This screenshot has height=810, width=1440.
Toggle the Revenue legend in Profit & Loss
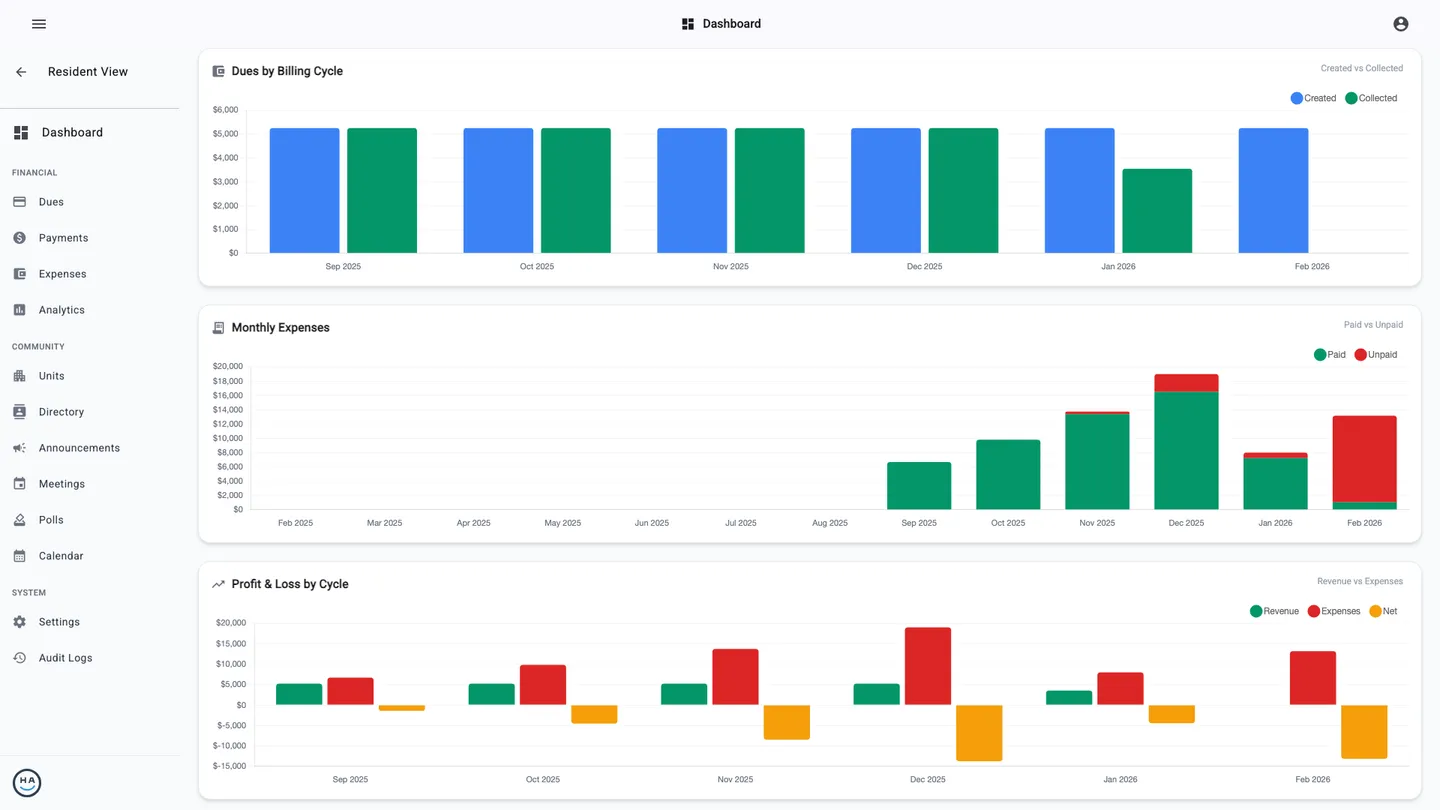coord(1274,611)
